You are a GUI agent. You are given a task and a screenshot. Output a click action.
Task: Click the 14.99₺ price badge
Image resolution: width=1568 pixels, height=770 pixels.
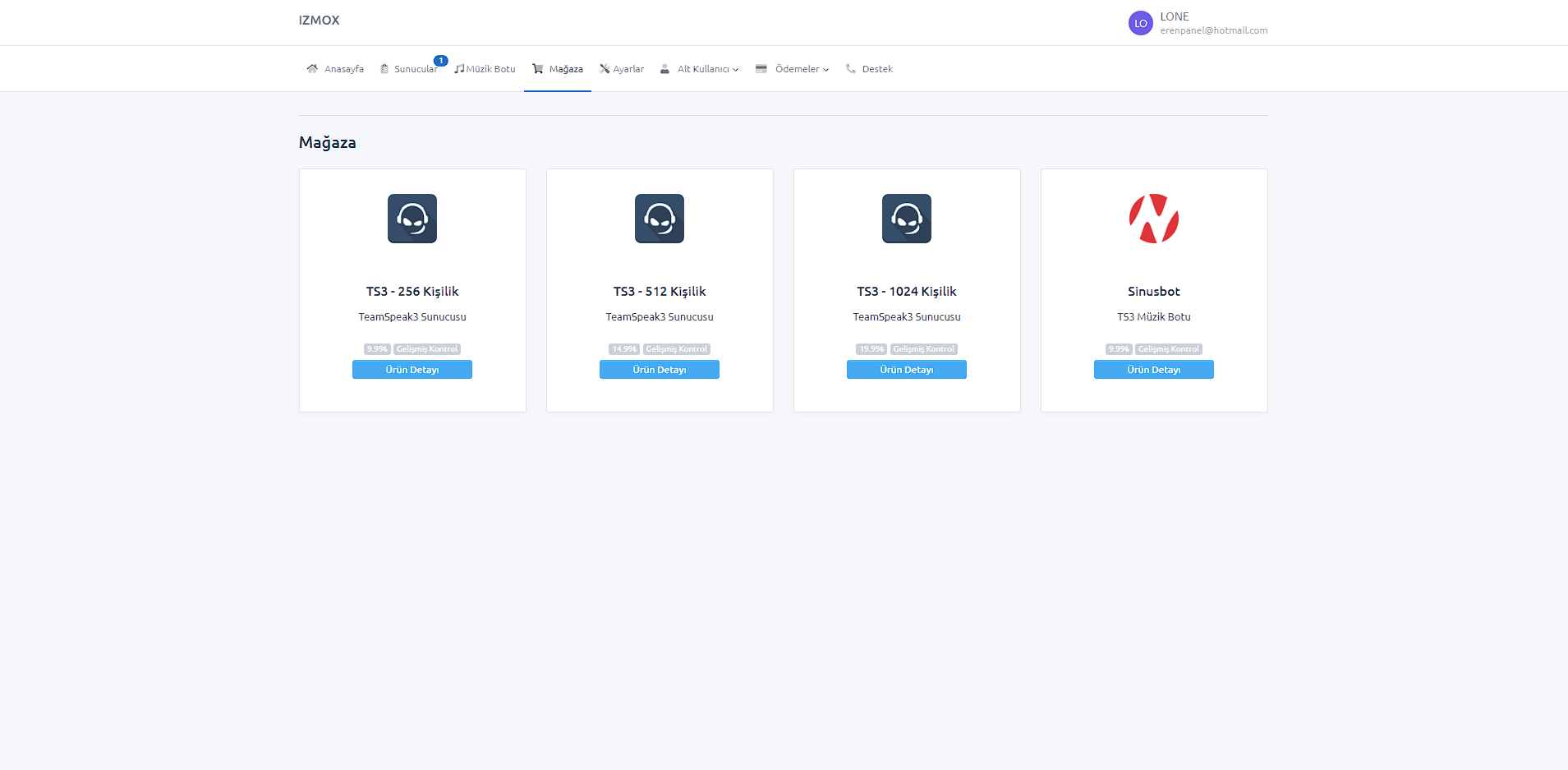pos(624,349)
